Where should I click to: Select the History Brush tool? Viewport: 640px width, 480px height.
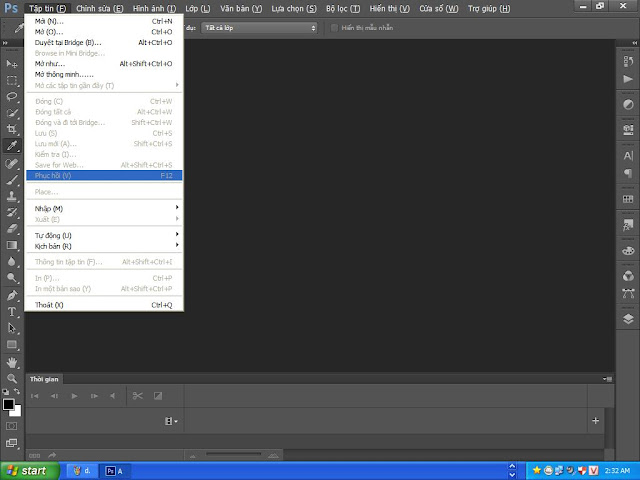pyautogui.click(x=12, y=212)
